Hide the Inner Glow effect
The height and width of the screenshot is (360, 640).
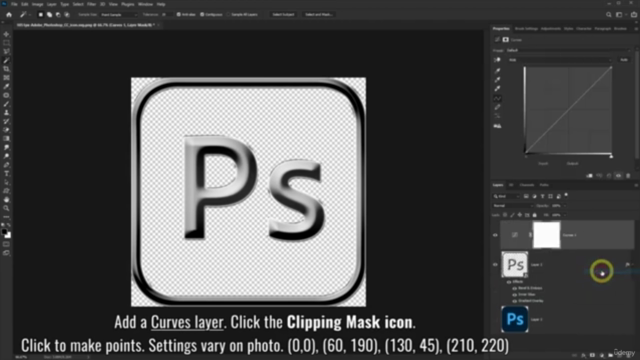(514, 294)
